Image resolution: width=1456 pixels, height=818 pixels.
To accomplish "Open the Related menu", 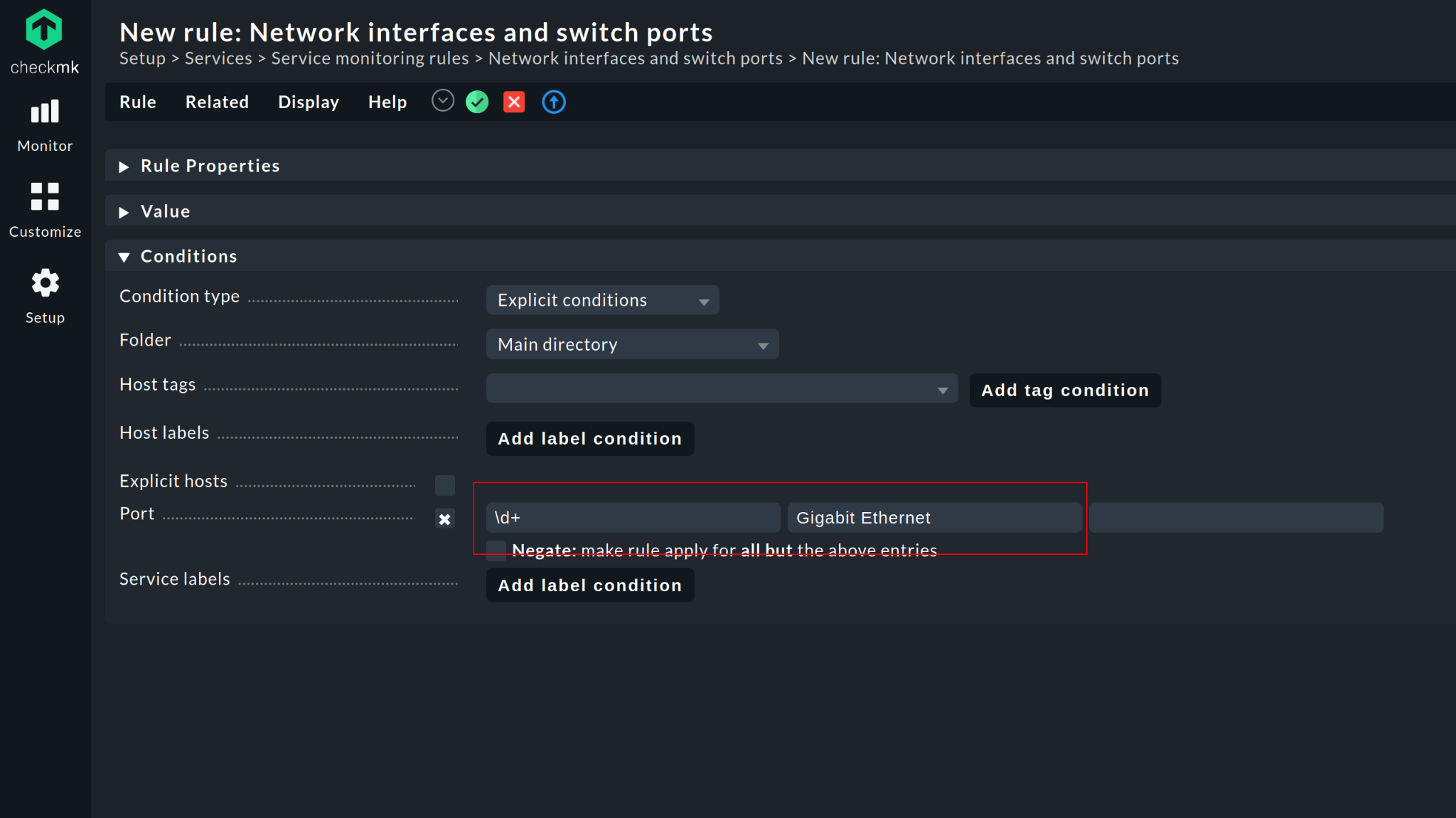I will click(x=217, y=102).
